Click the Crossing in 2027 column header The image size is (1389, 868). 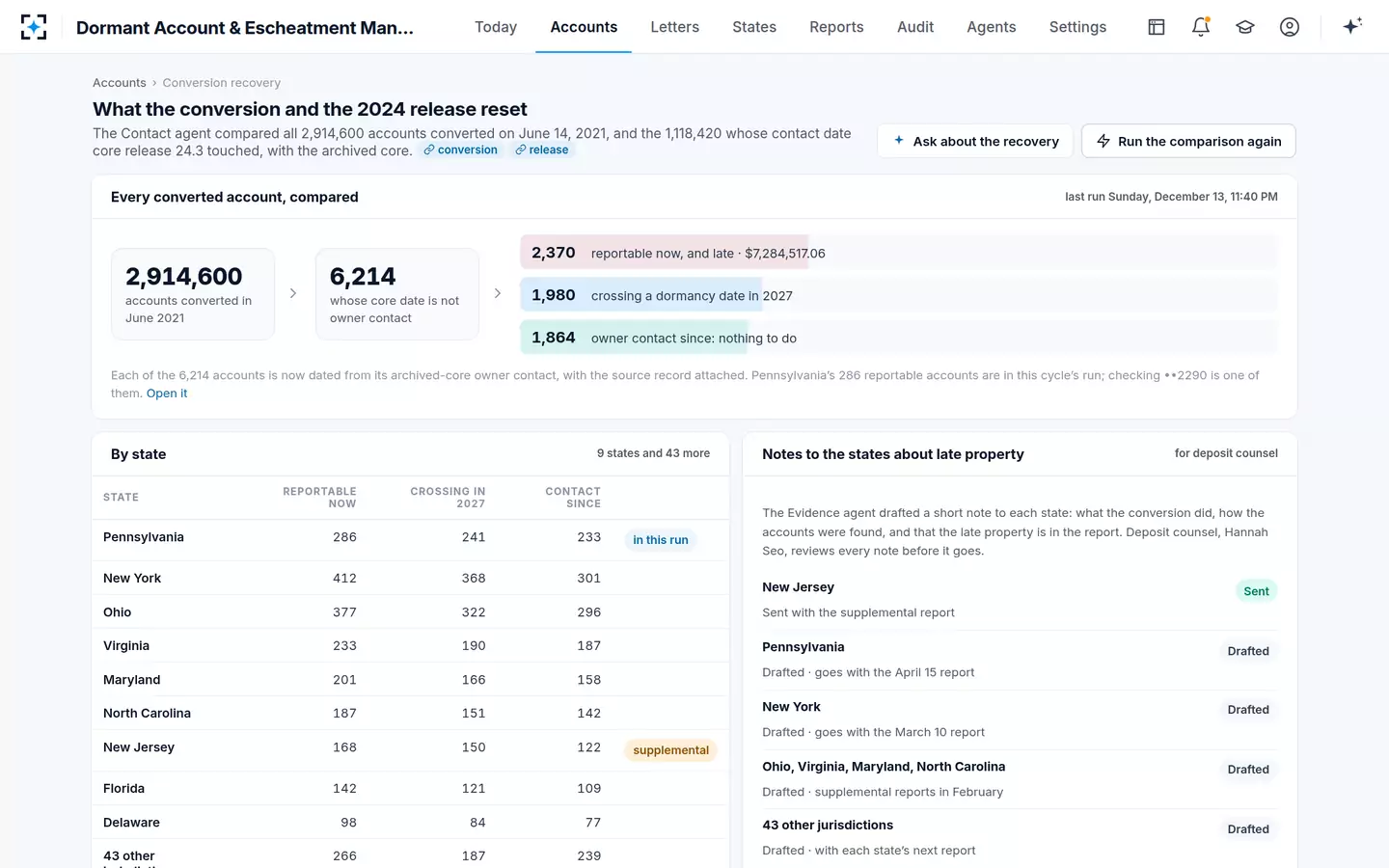(x=448, y=498)
